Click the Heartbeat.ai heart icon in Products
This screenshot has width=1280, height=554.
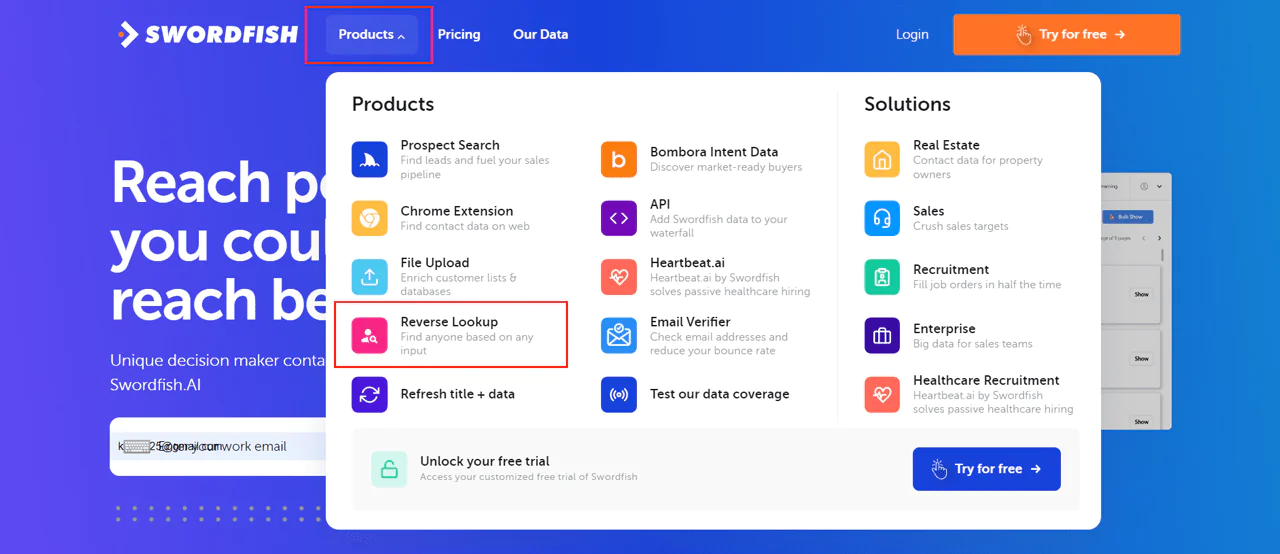coord(619,277)
